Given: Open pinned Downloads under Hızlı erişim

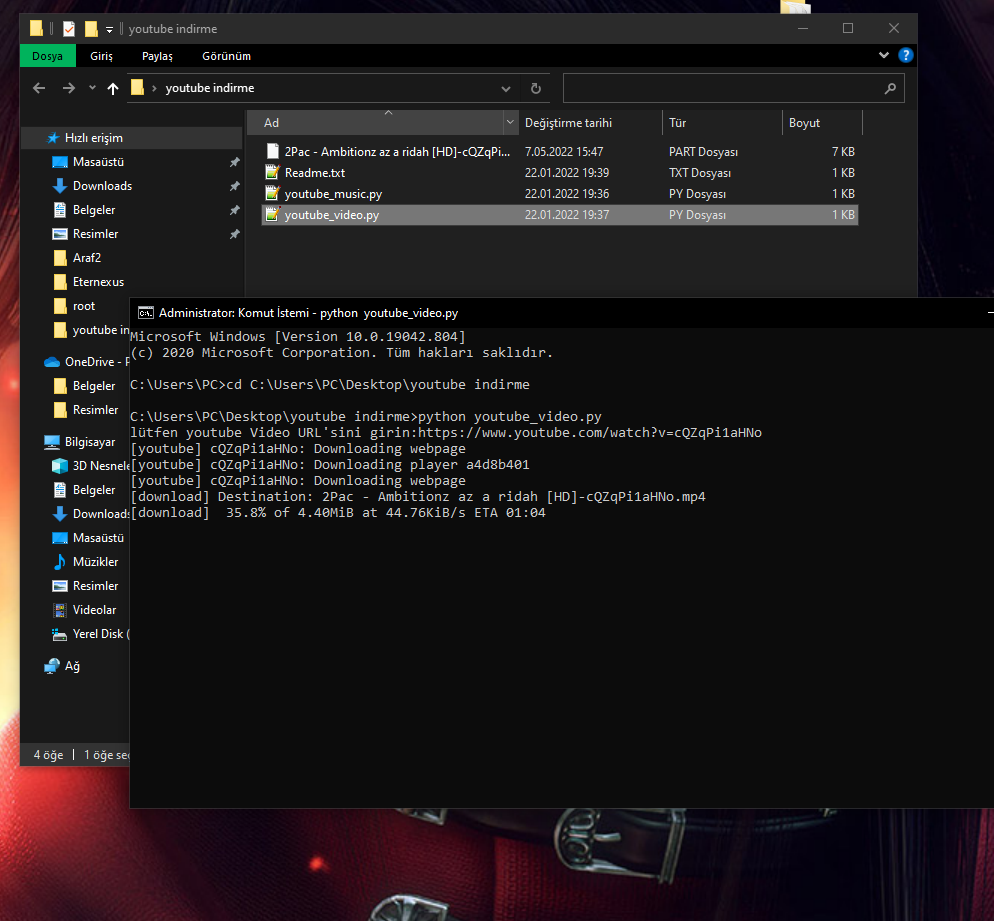Looking at the screenshot, I should coord(102,186).
